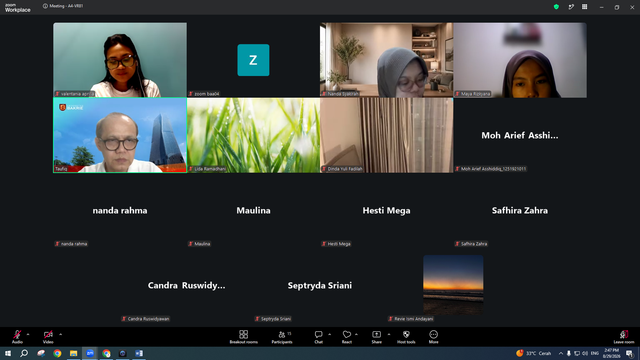Select Revie Ismi Andayani's sunset picture
The width and height of the screenshot is (640, 360).
[453, 285]
